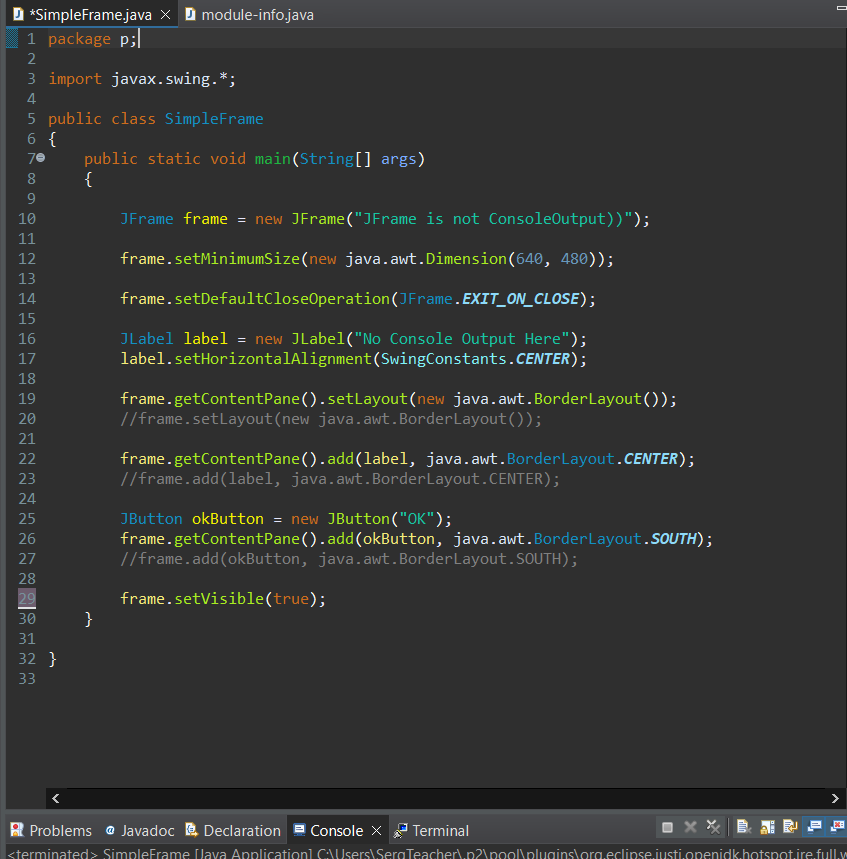Click the Javadoc @ icon
The image size is (847, 859).
click(x=110, y=830)
